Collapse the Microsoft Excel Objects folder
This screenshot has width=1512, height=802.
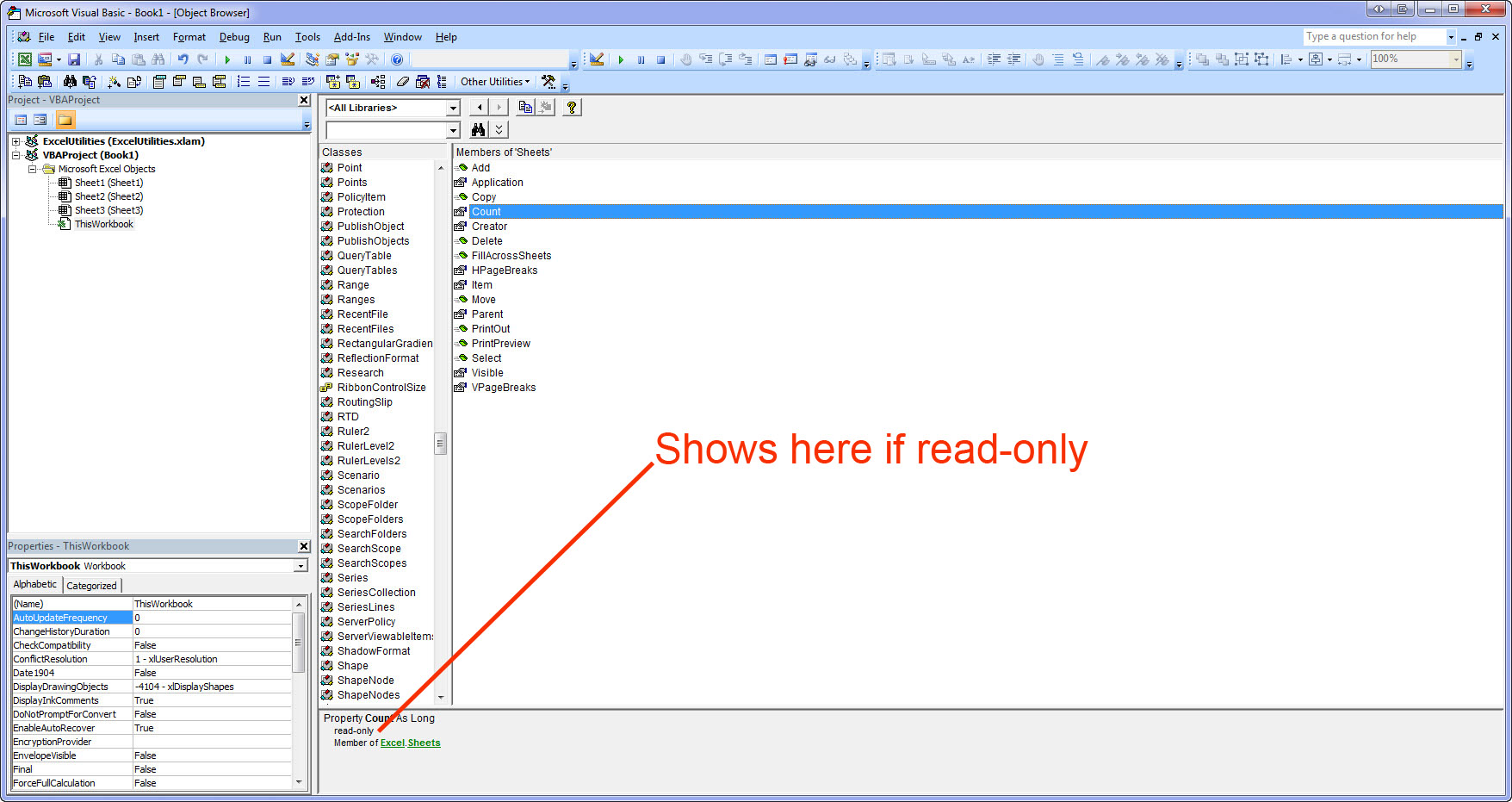(x=33, y=169)
